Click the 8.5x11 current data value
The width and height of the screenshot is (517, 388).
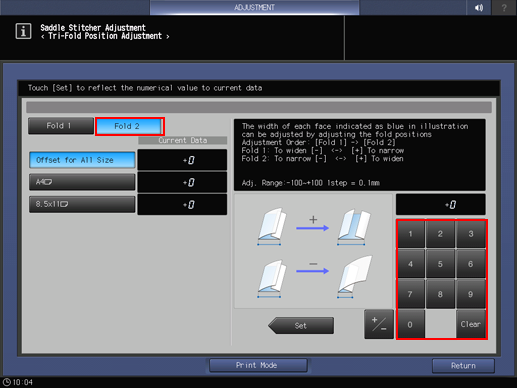tap(182, 204)
